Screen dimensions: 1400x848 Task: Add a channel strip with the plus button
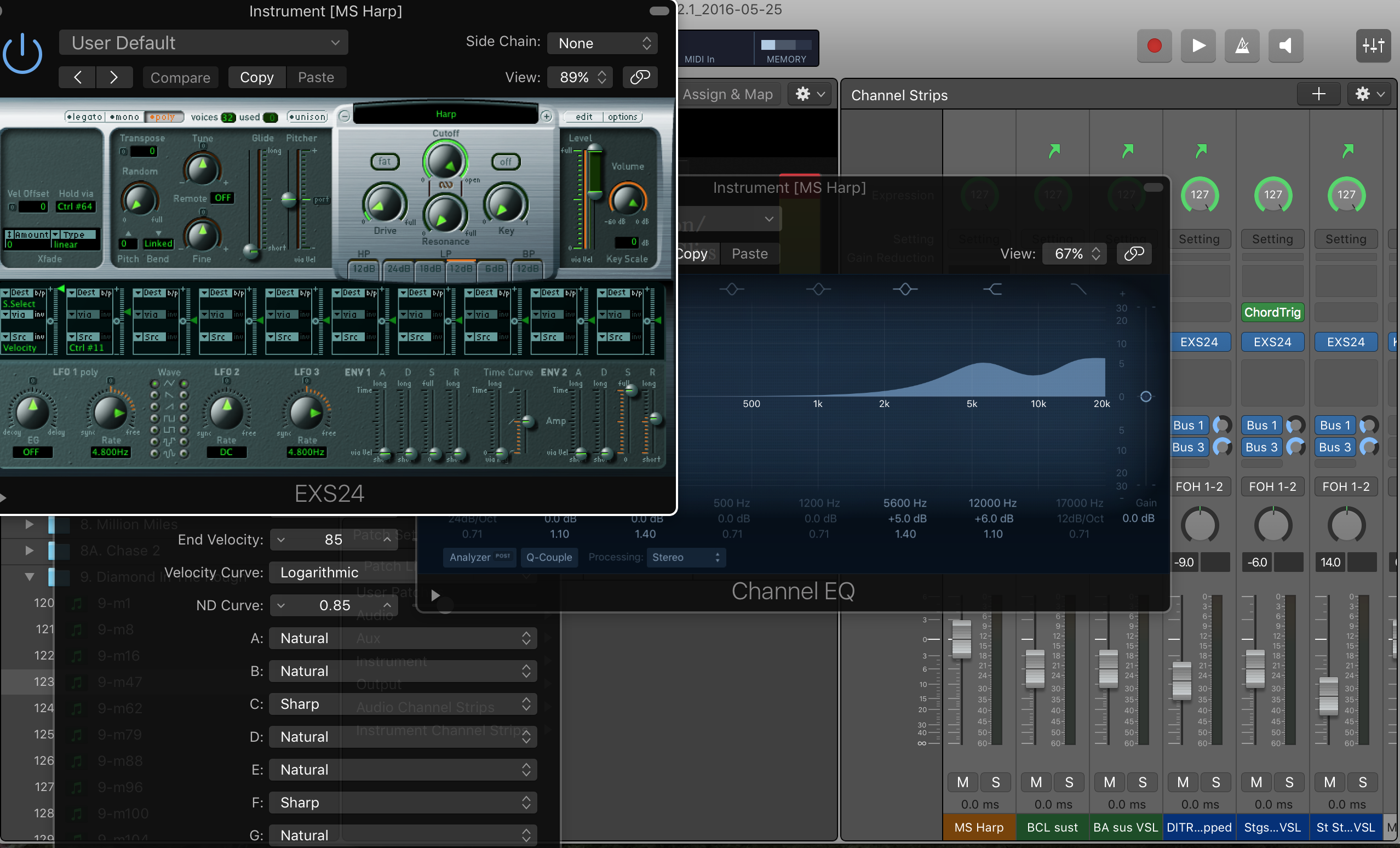coord(1318,94)
